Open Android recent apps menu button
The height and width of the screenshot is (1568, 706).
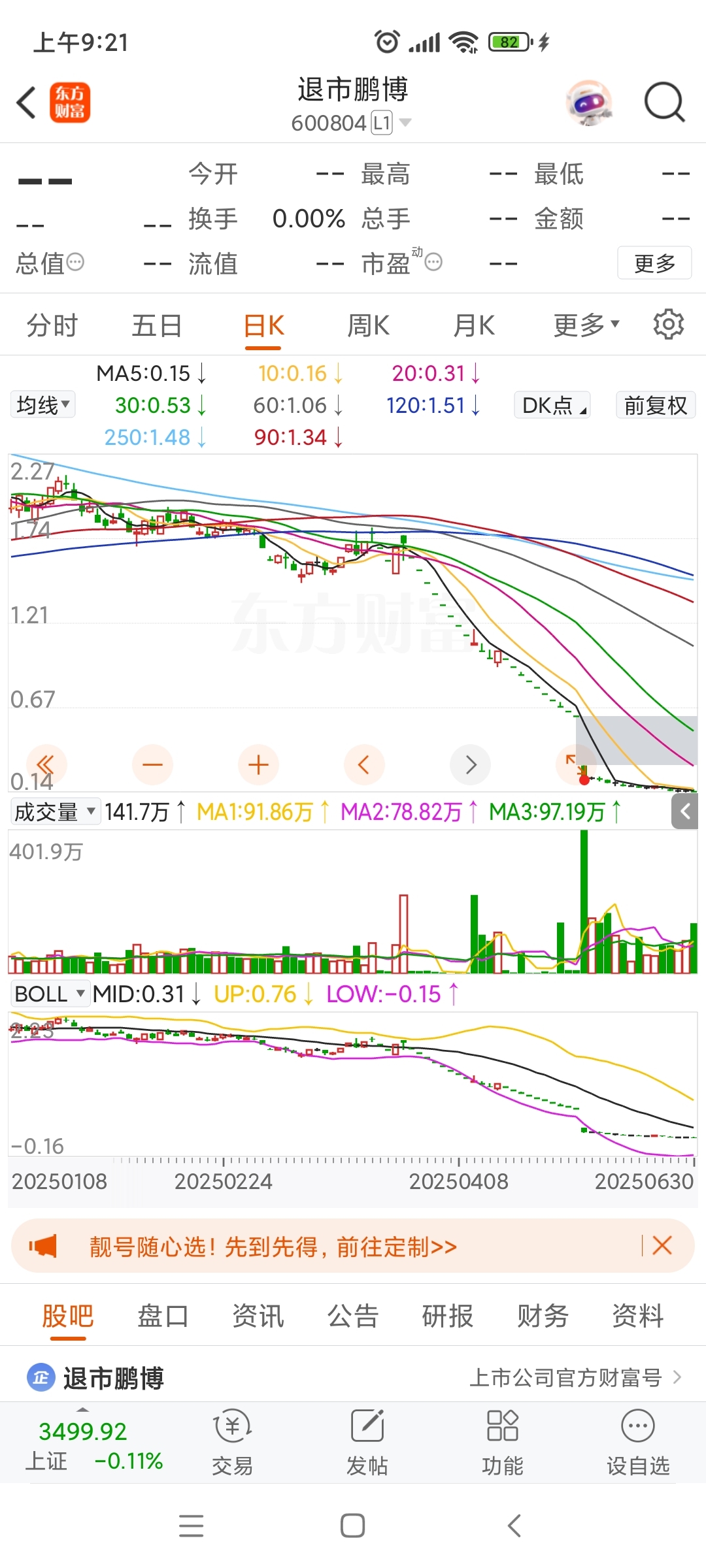coord(191,1526)
